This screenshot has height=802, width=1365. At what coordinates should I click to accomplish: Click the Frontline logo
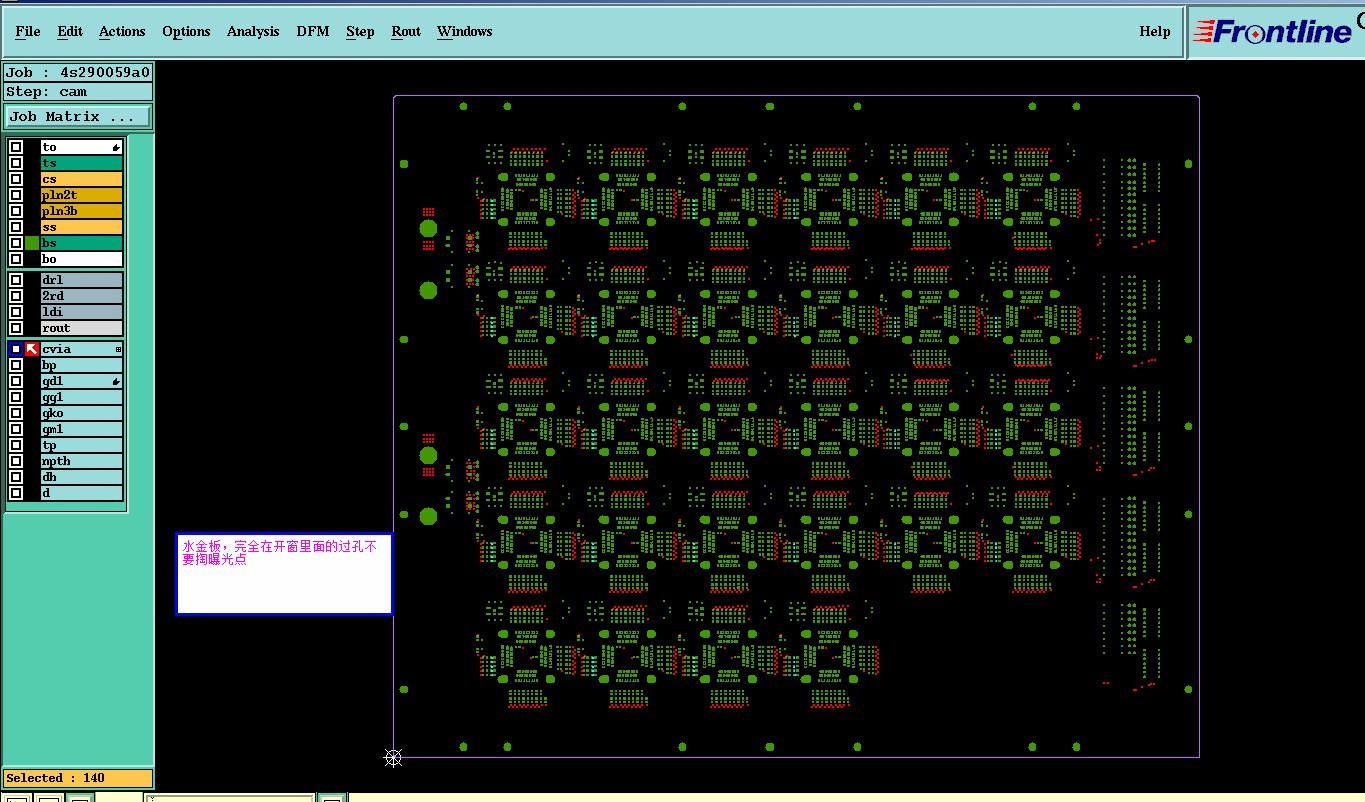tap(1275, 32)
